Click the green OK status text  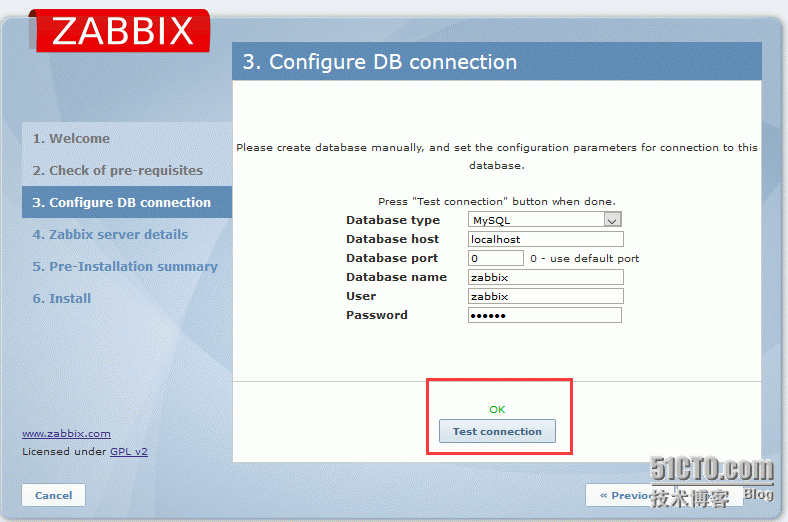click(x=497, y=409)
